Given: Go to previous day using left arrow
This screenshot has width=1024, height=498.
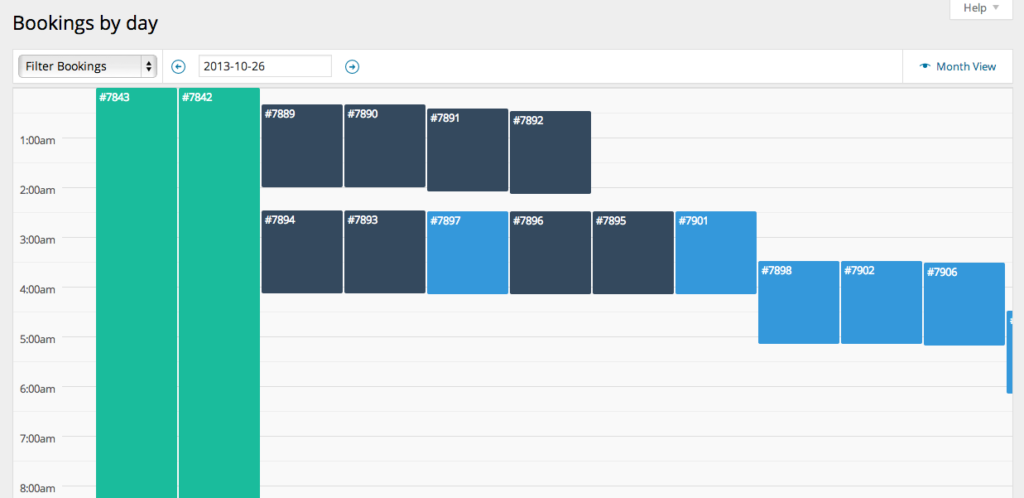Looking at the screenshot, I should pyautogui.click(x=179, y=67).
